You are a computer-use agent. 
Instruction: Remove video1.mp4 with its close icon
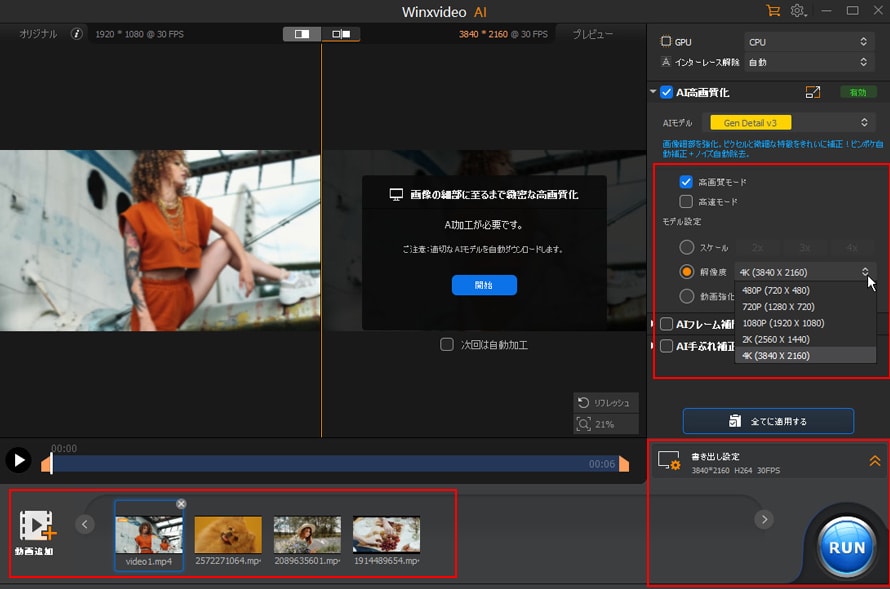181,504
